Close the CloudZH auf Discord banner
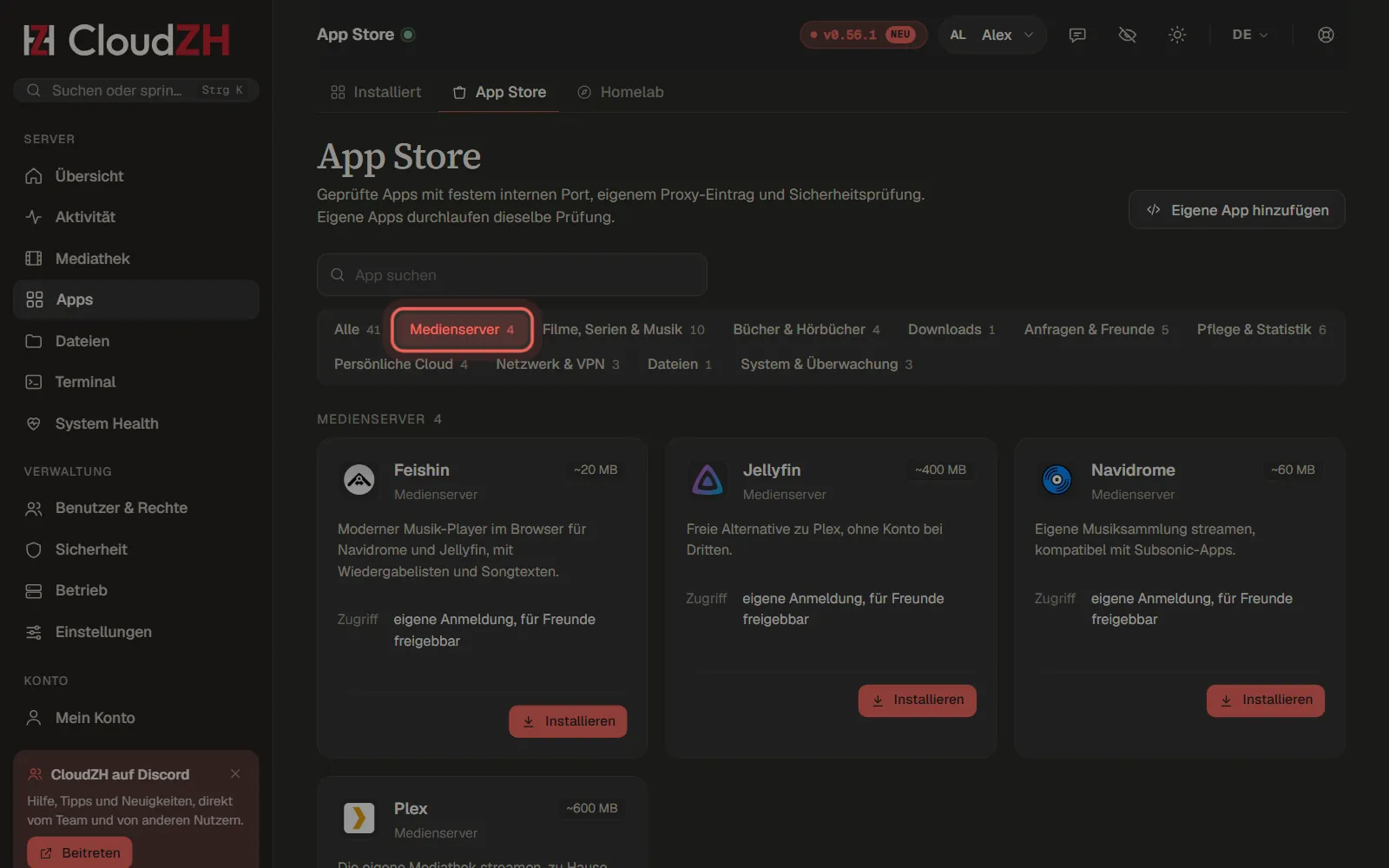Viewport: 1389px width, 868px height. point(235,773)
